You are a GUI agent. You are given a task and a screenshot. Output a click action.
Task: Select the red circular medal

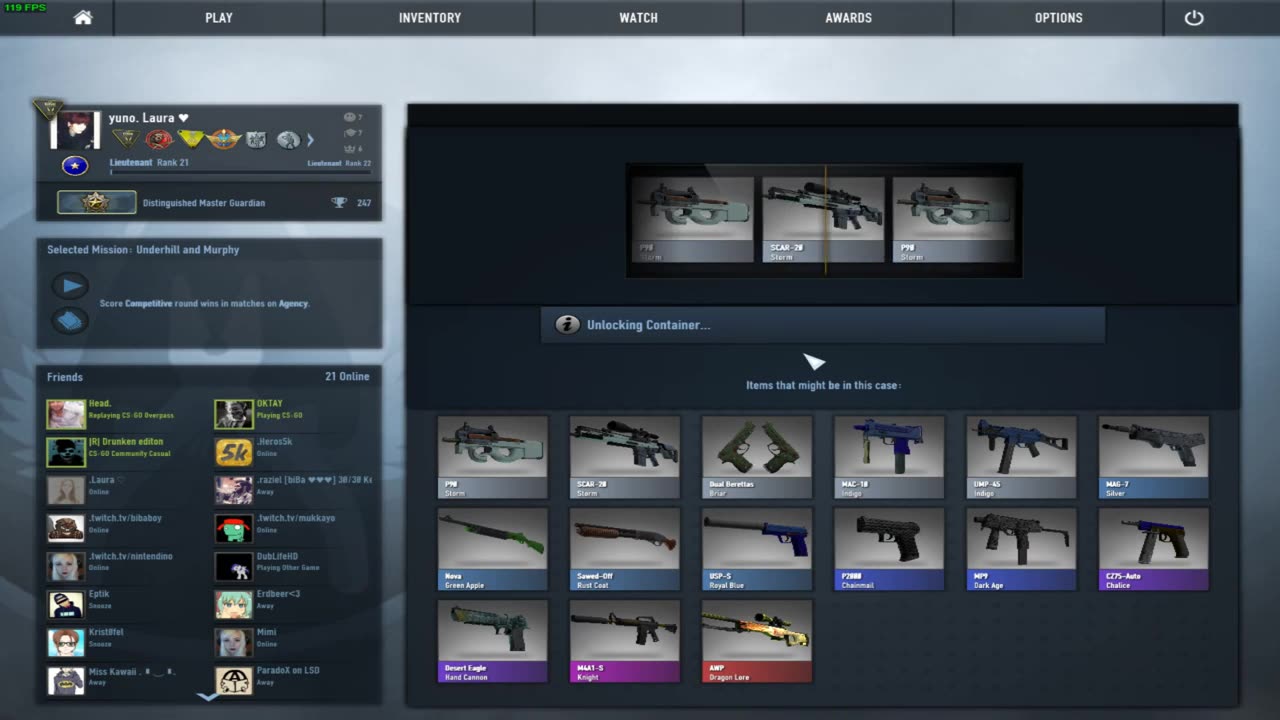pyautogui.click(x=159, y=140)
